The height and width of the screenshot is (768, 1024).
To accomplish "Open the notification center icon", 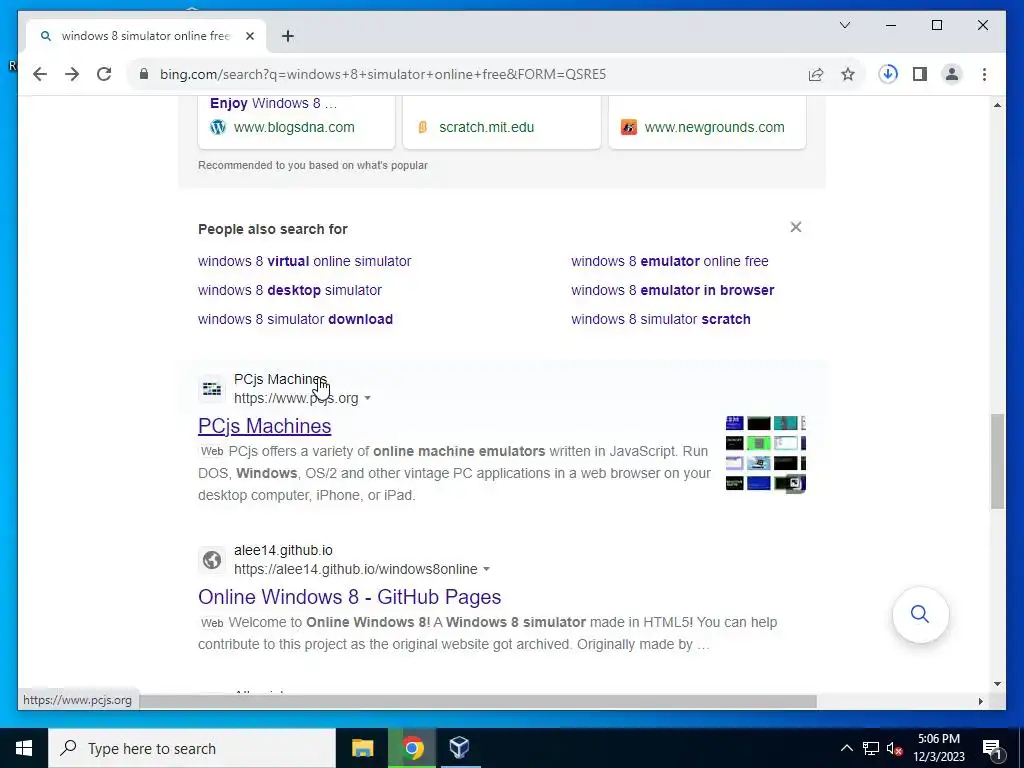I will click(x=992, y=749).
